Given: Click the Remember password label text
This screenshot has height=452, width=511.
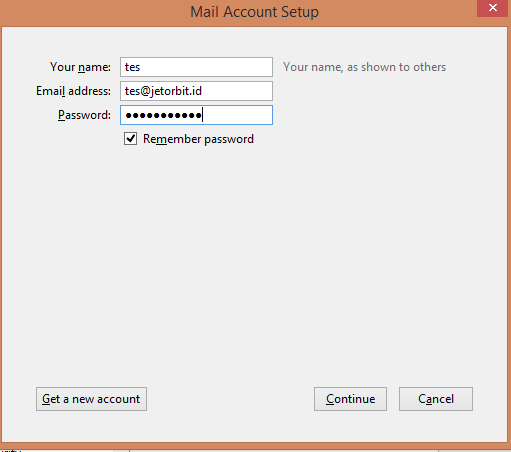Looking at the screenshot, I should pos(198,139).
